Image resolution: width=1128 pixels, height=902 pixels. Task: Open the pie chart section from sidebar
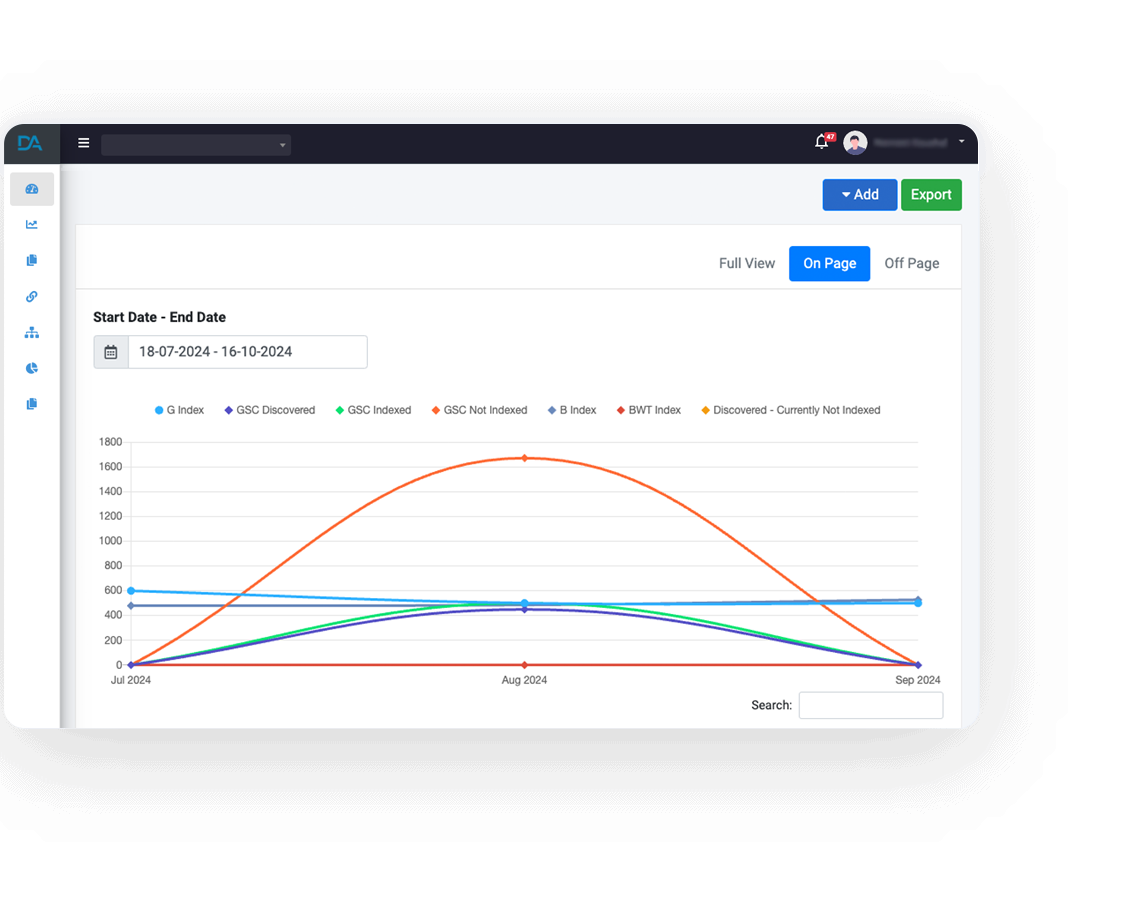coord(32,368)
